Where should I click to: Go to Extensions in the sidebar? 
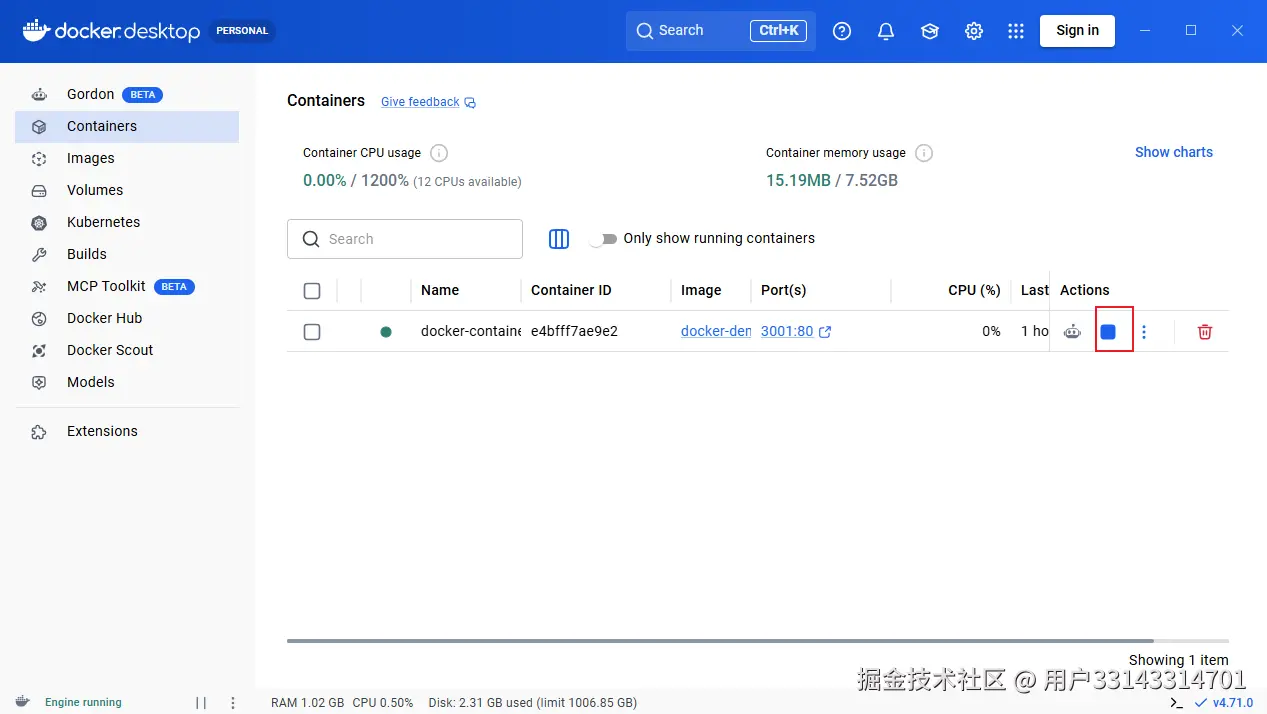pyautogui.click(x=127, y=431)
